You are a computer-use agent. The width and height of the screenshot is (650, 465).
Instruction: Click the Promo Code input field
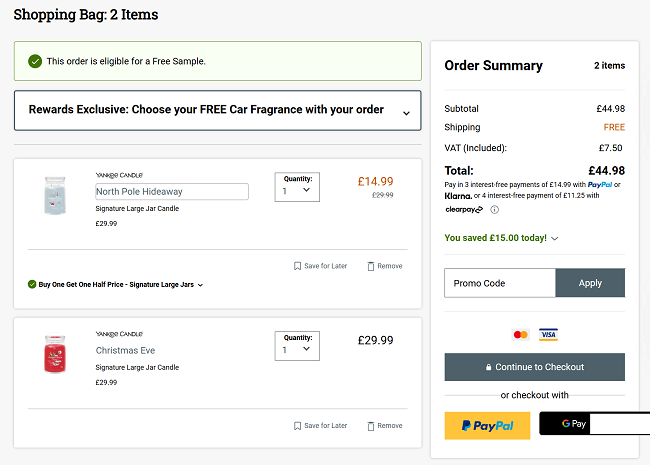click(500, 283)
